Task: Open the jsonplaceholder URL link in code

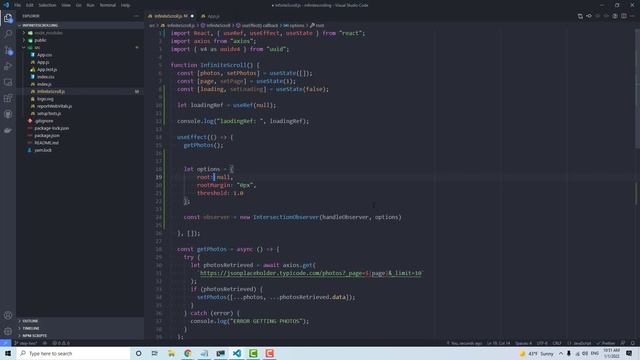Action: [x=311, y=273]
